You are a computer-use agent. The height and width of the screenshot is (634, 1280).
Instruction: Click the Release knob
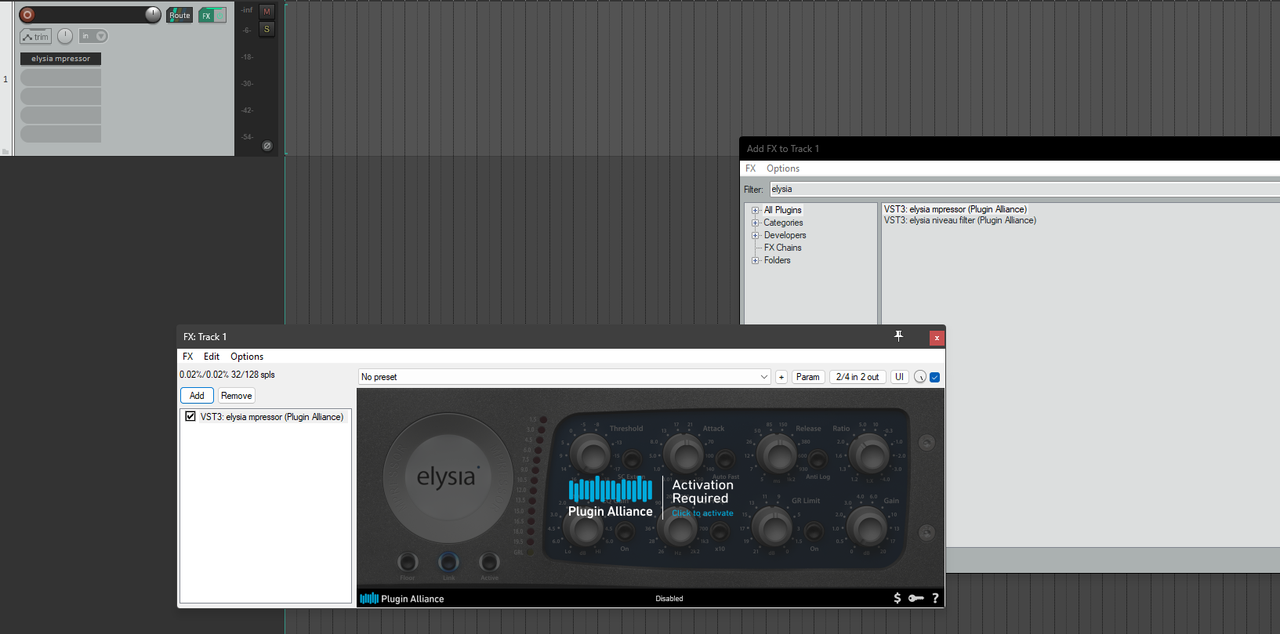click(776, 455)
